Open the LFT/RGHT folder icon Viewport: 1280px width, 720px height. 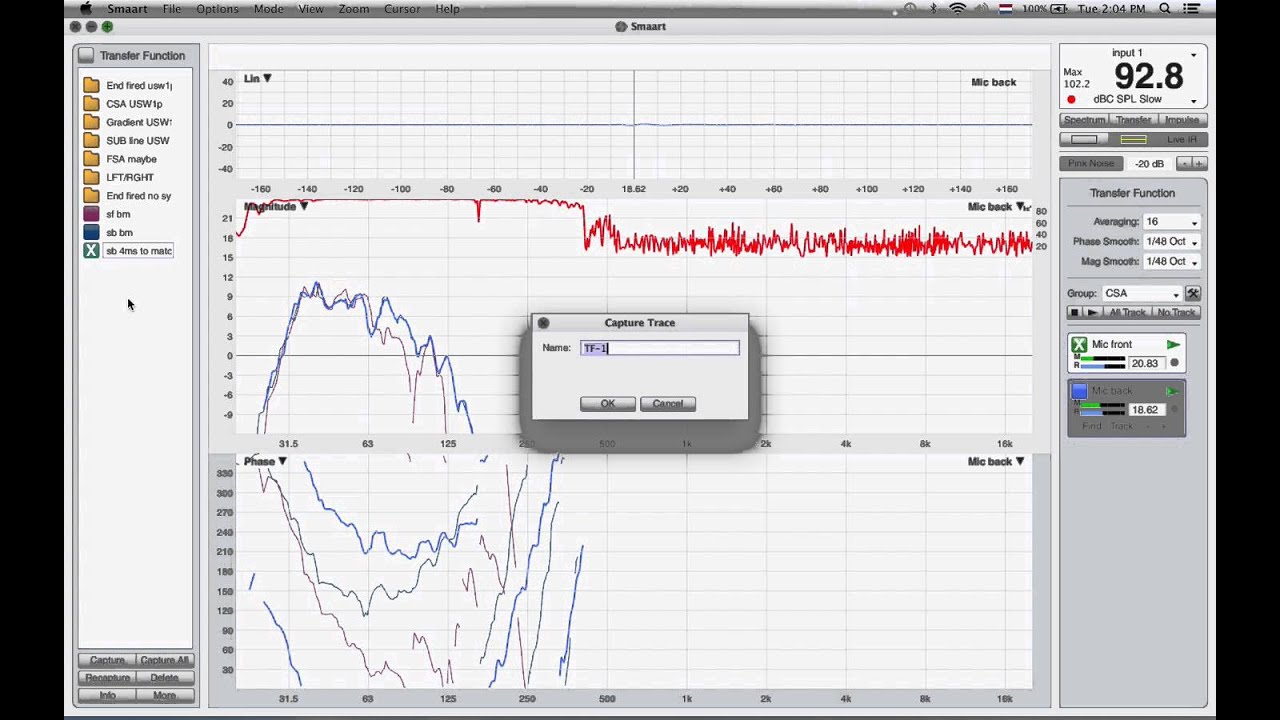(x=91, y=177)
